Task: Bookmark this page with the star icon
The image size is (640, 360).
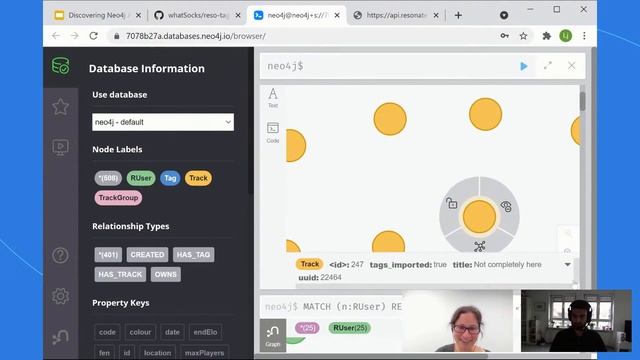Action: click(x=523, y=36)
